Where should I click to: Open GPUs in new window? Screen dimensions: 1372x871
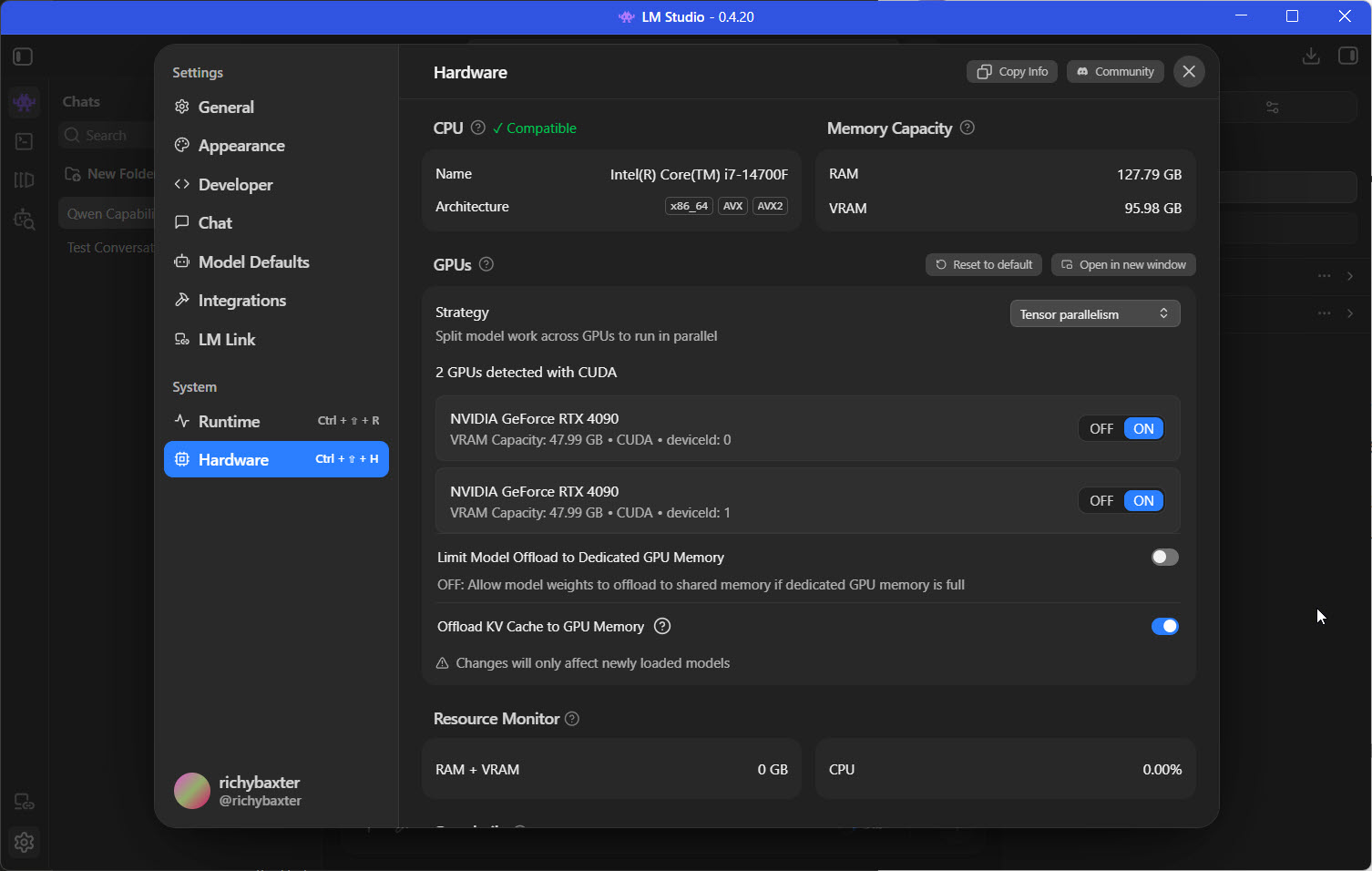(x=1123, y=265)
